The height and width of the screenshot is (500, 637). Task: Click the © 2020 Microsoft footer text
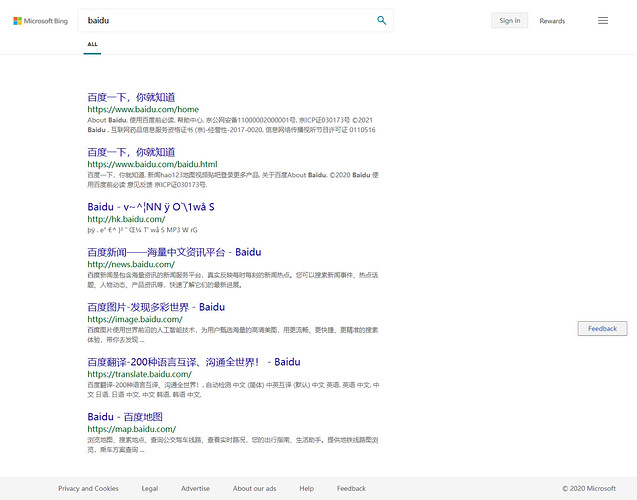pos(589,488)
